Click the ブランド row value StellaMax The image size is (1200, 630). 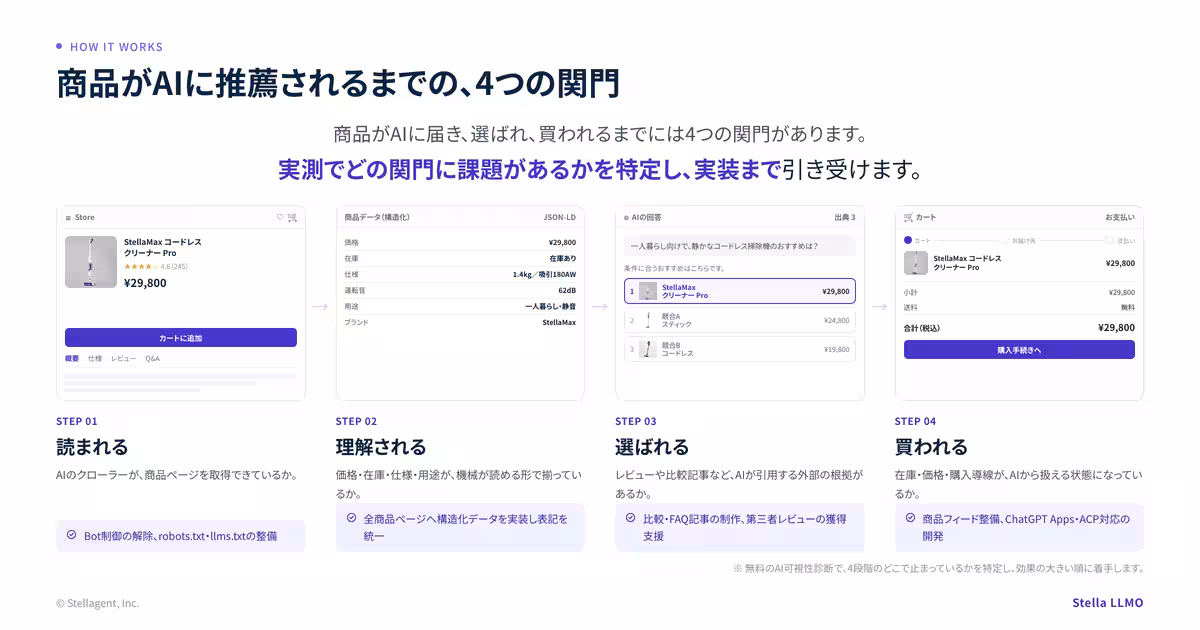click(x=559, y=322)
